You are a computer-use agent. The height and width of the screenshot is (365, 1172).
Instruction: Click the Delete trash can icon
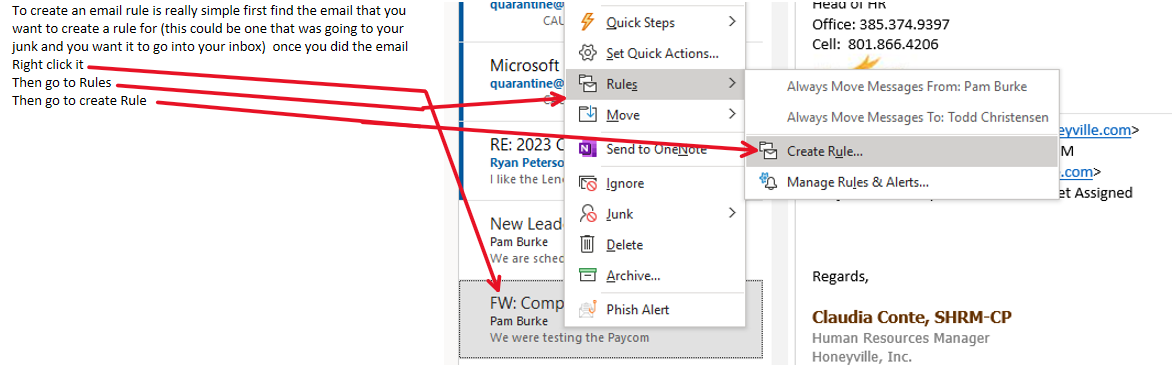(587, 245)
